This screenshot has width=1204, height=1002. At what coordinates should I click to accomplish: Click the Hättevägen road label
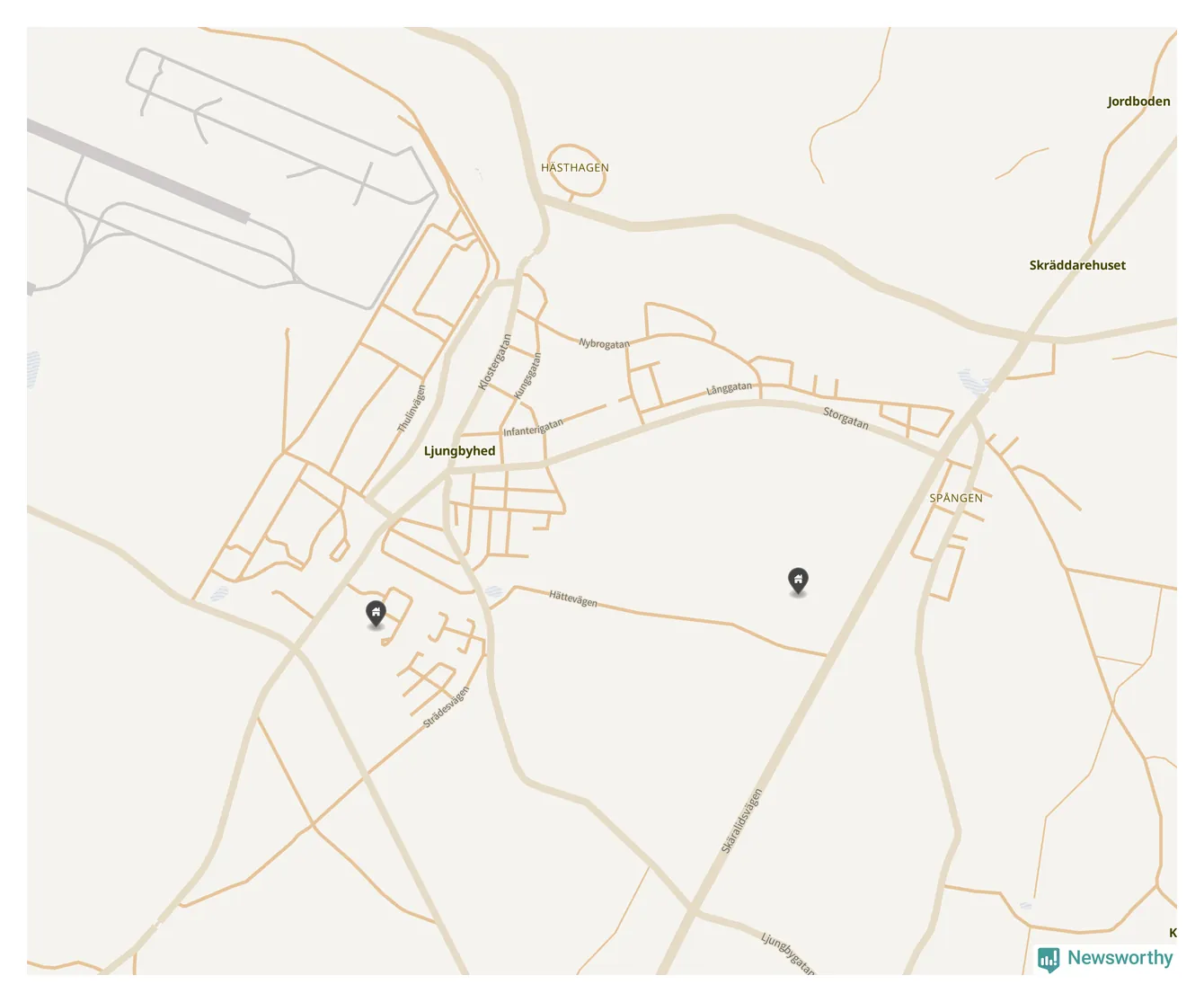(x=573, y=599)
